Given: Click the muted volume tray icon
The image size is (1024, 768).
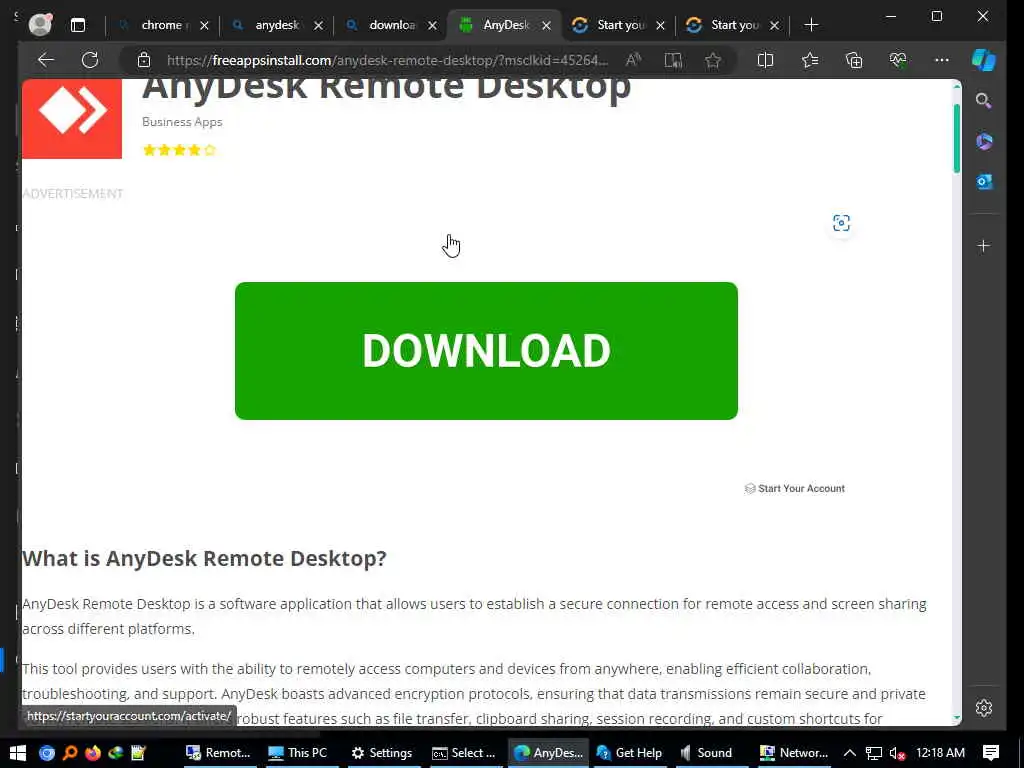Looking at the screenshot, I should (897, 753).
